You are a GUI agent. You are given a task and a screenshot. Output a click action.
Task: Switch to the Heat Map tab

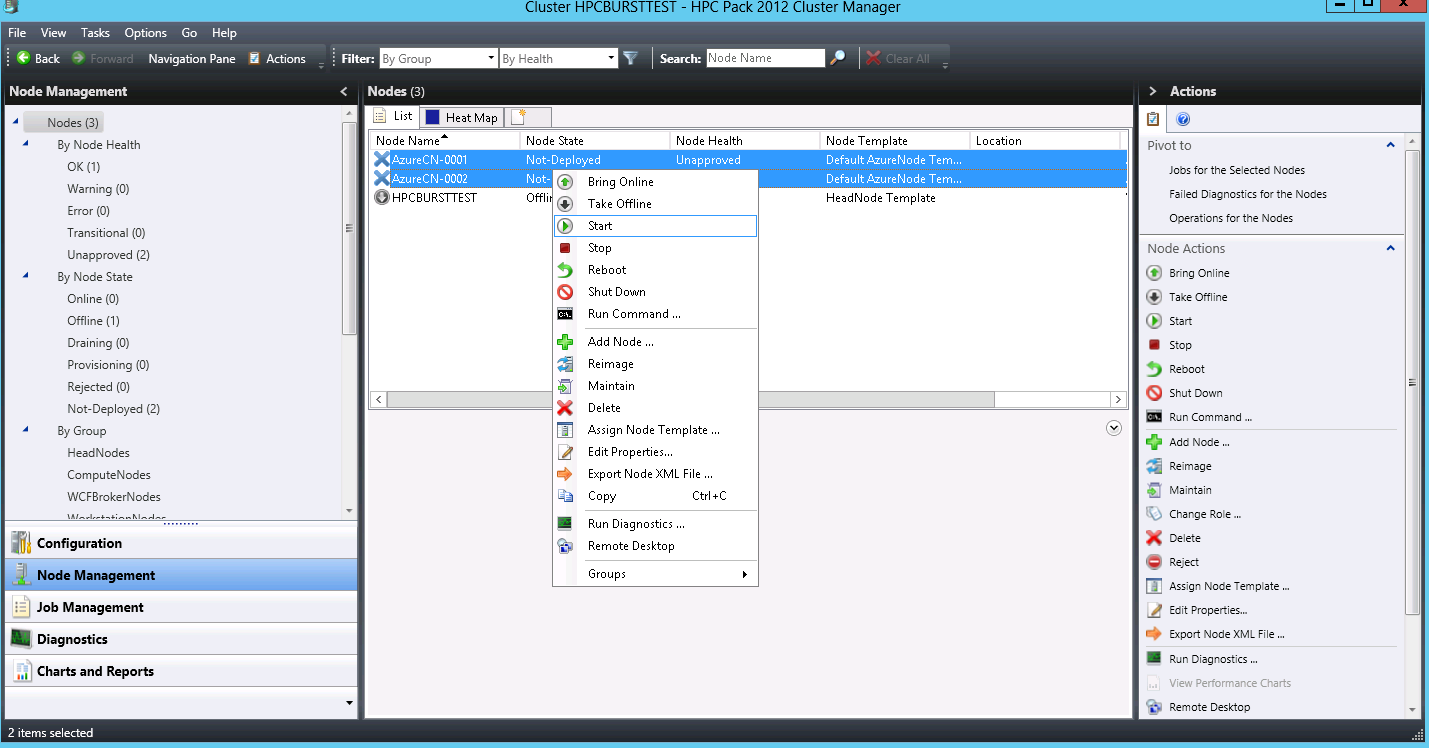[462, 117]
